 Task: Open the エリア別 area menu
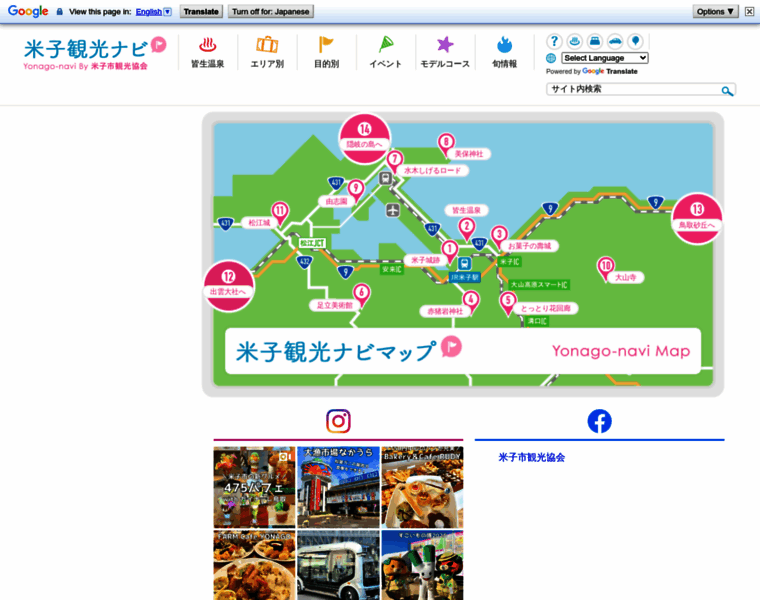267,52
